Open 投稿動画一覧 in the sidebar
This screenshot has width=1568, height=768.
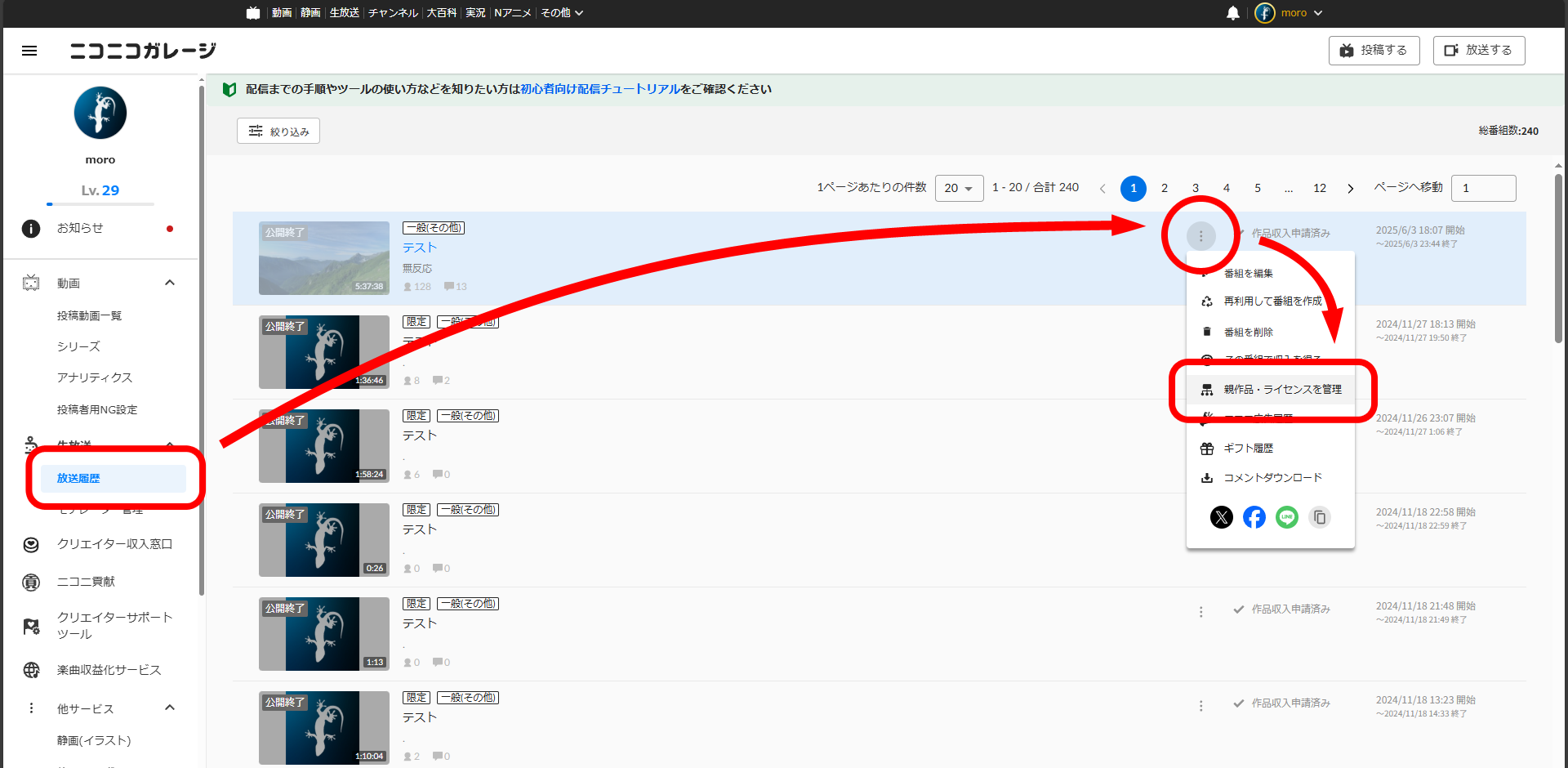tap(90, 315)
